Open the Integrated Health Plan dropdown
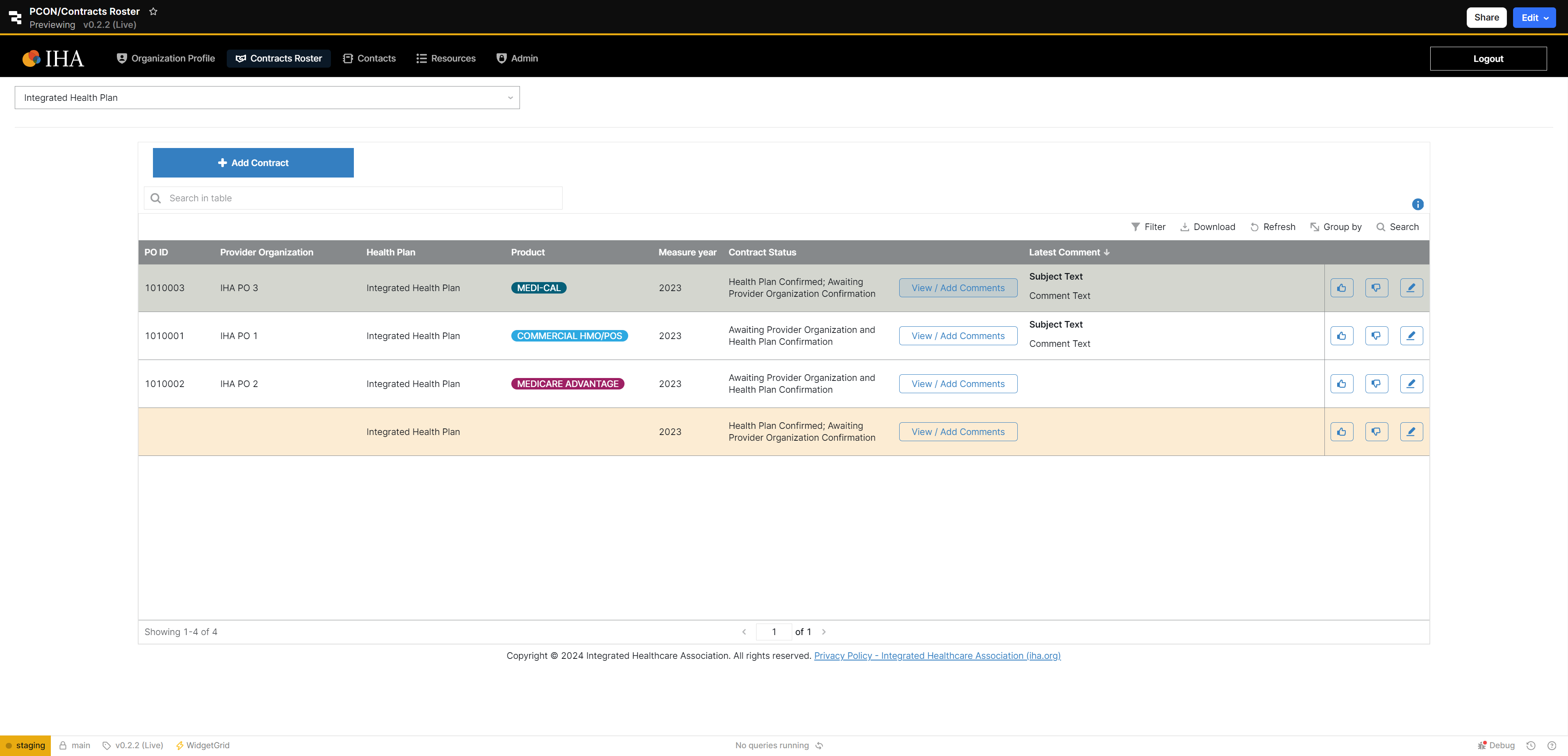The image size is (1568, 756). click(x=267, y=98)
